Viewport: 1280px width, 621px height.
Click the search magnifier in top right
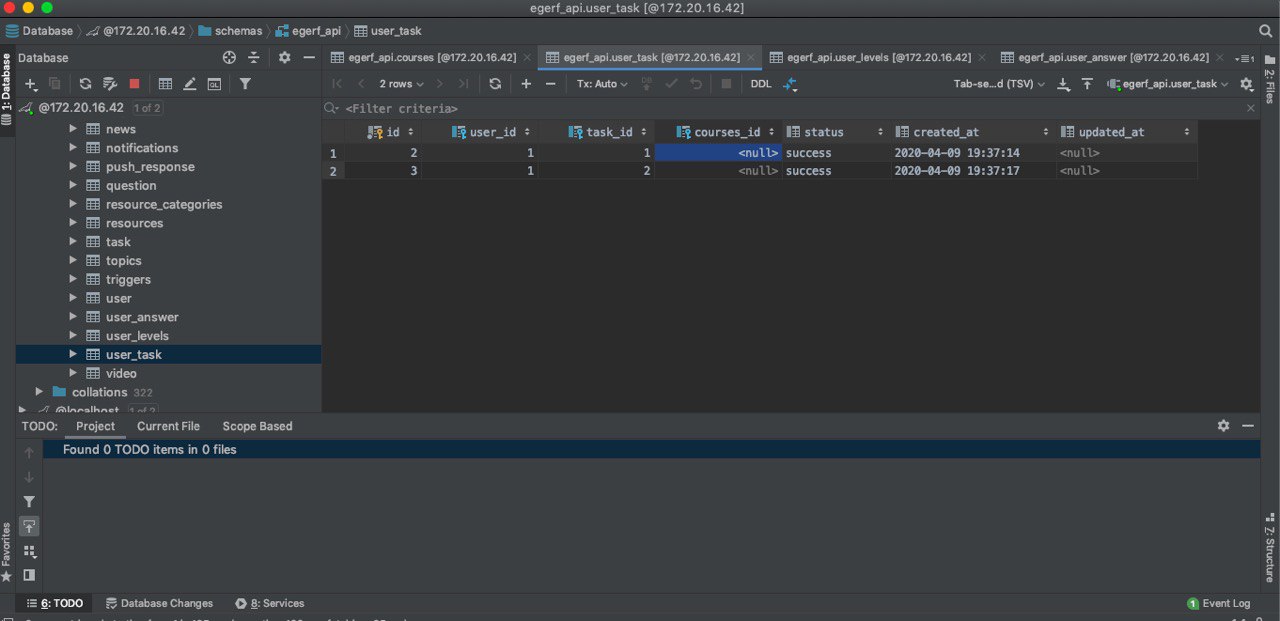[x=1265, y=31]
